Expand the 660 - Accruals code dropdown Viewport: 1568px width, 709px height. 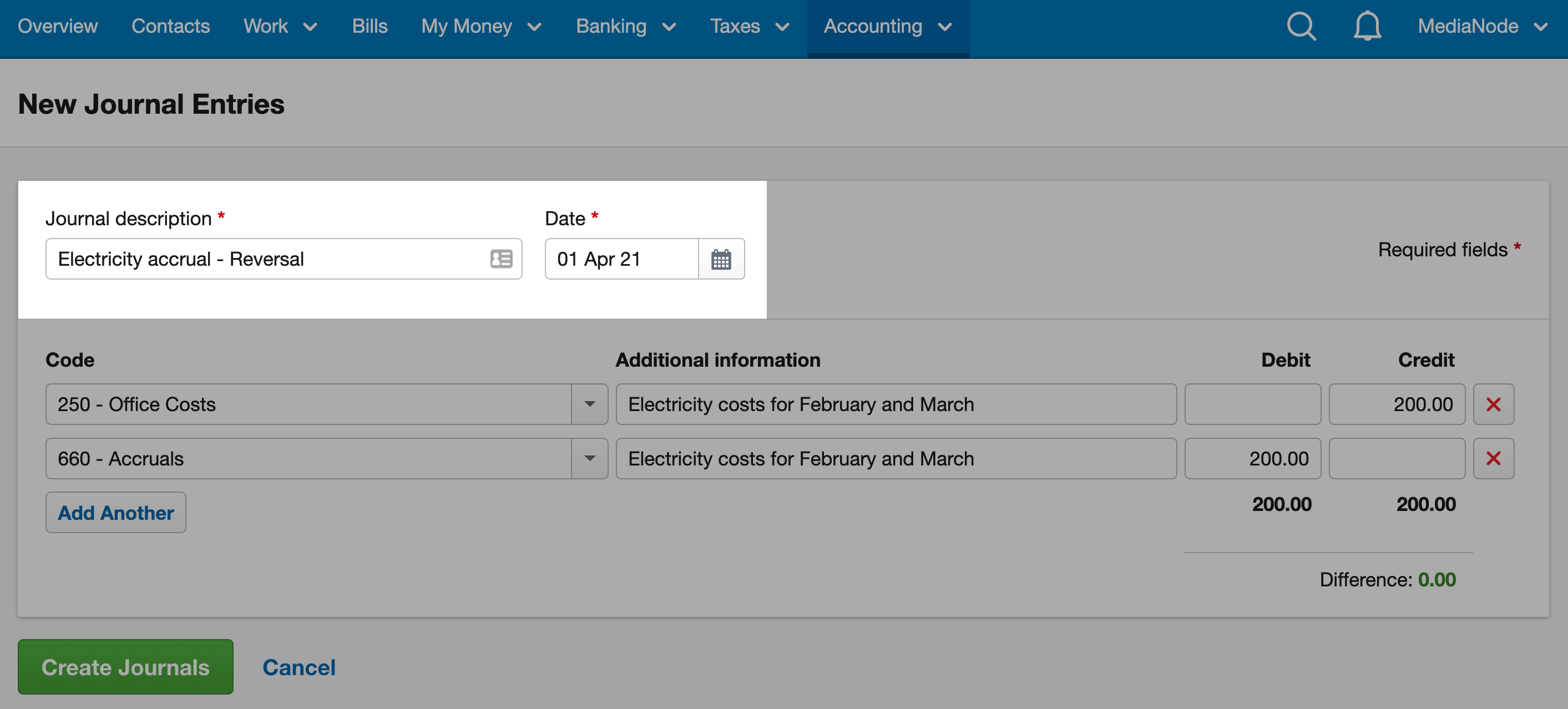pyautogui.click(x=589, y=458)
